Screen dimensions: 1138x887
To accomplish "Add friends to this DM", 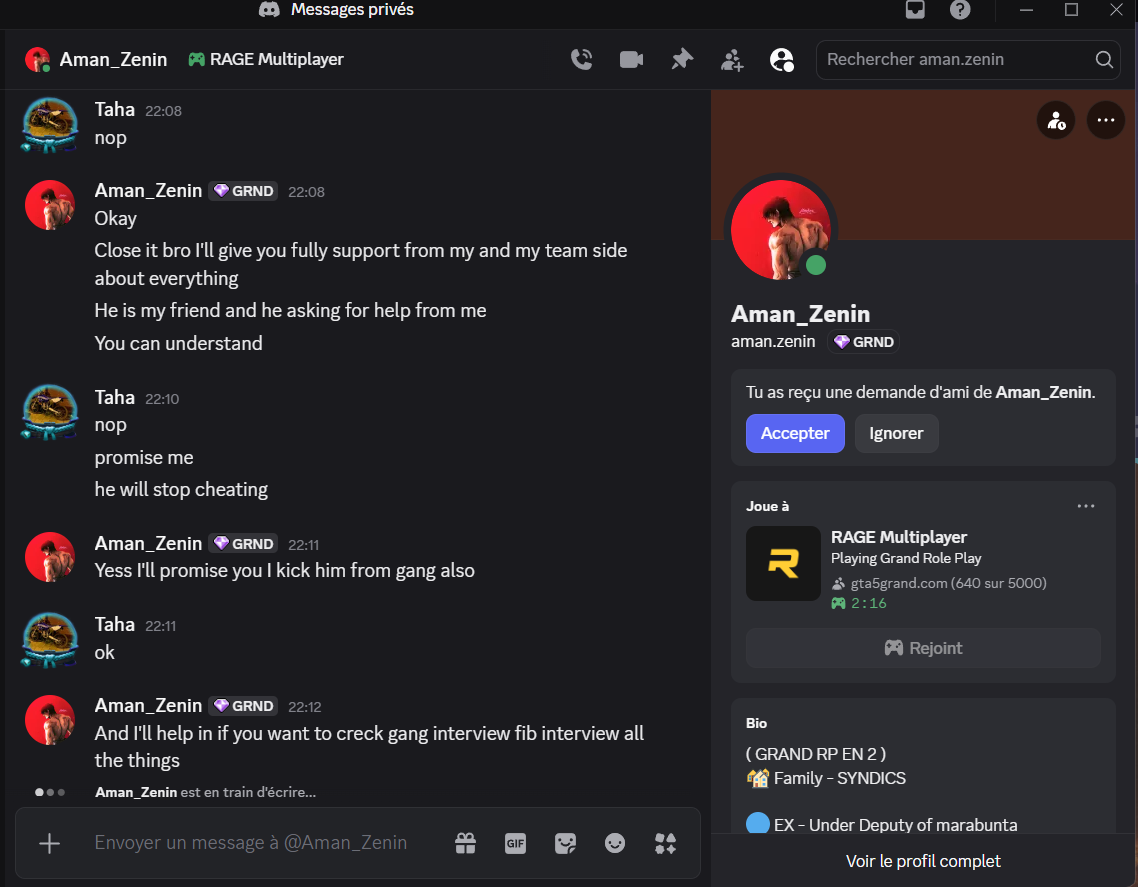I will pos(732,60).
